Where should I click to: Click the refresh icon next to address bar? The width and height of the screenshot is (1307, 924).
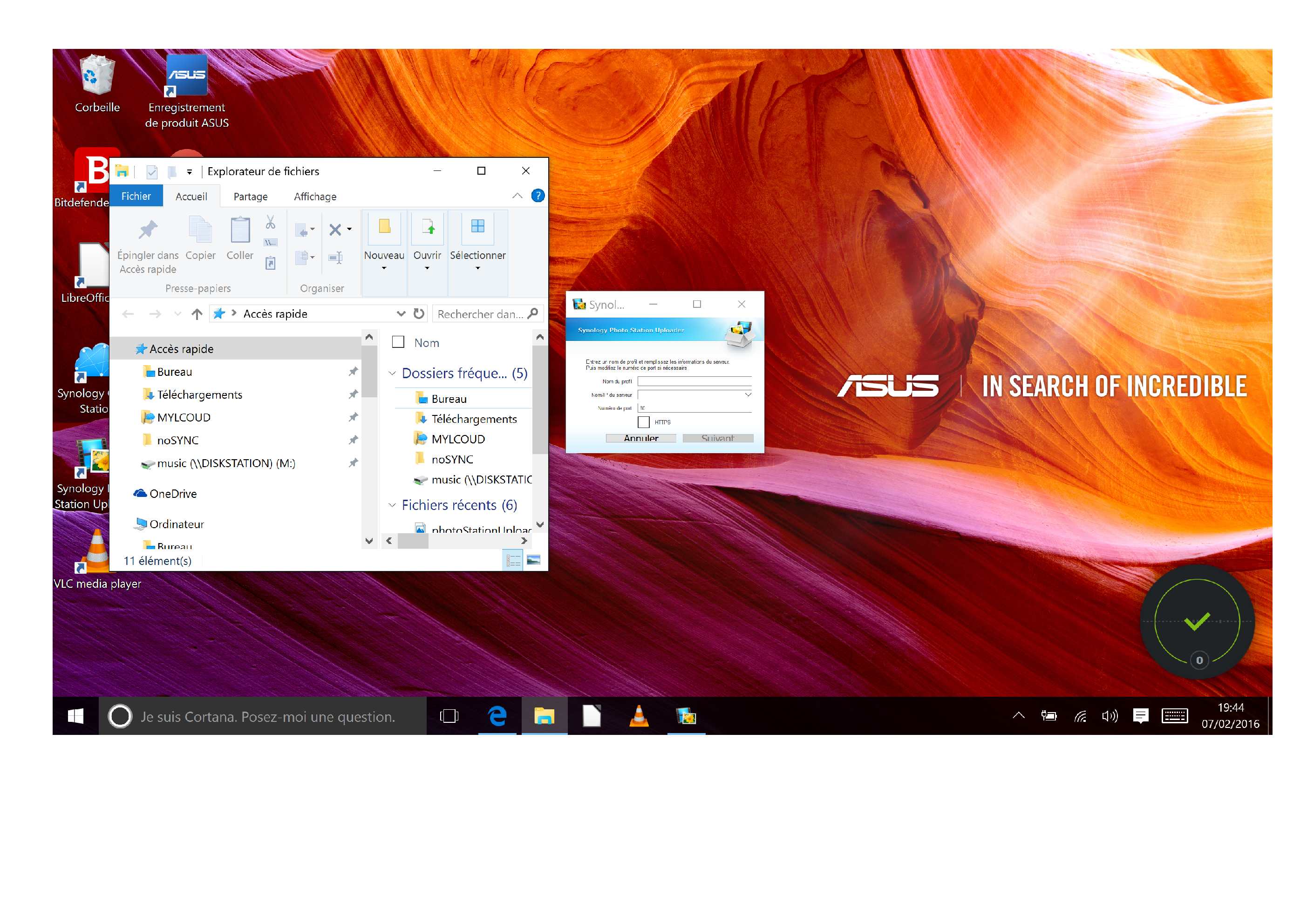tap(419, 314)
